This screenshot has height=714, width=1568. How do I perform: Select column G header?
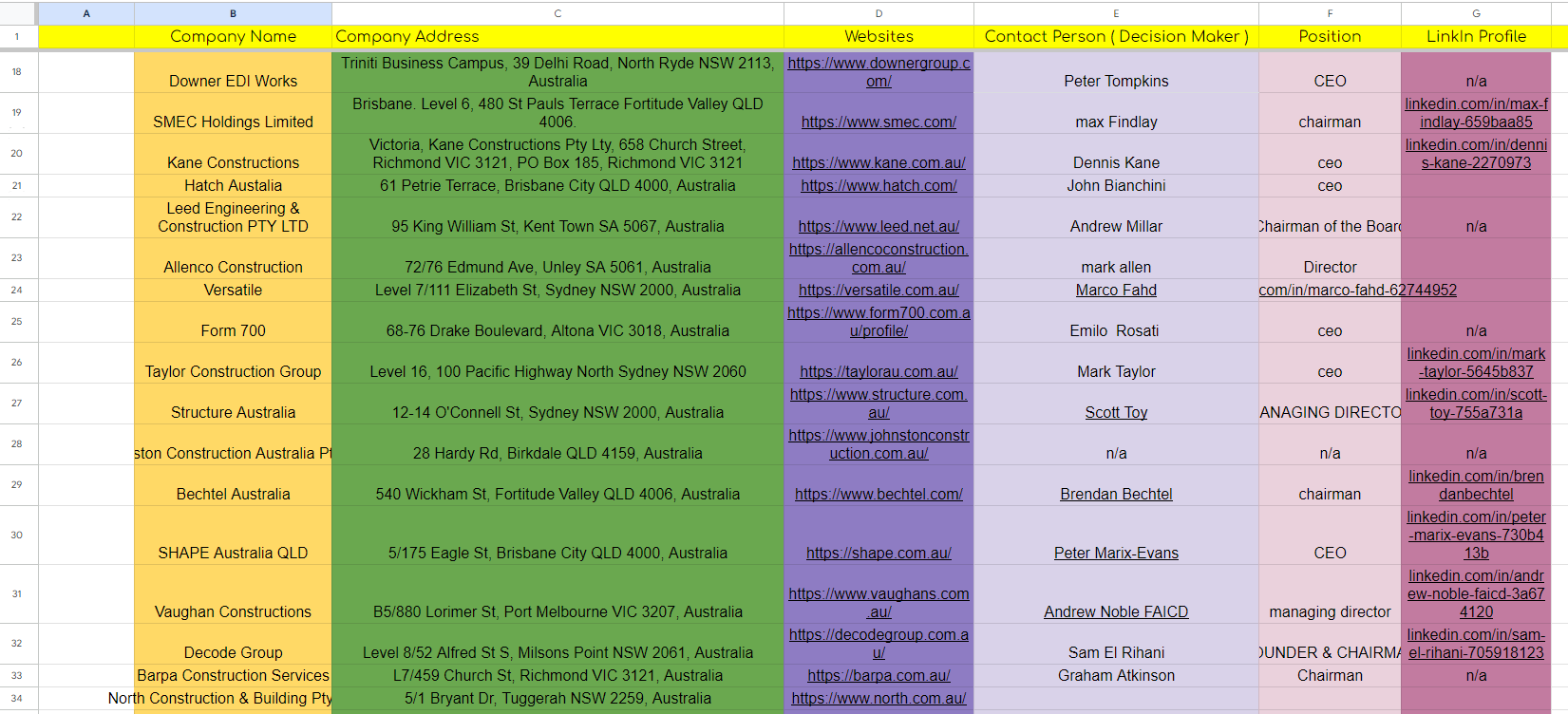click(1476, 13)
